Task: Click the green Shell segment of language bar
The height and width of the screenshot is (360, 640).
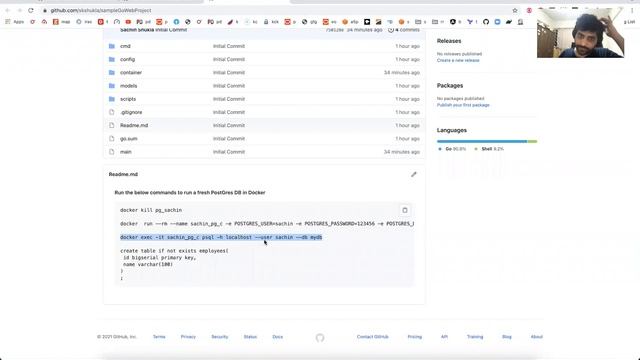Action: point(532,141)
